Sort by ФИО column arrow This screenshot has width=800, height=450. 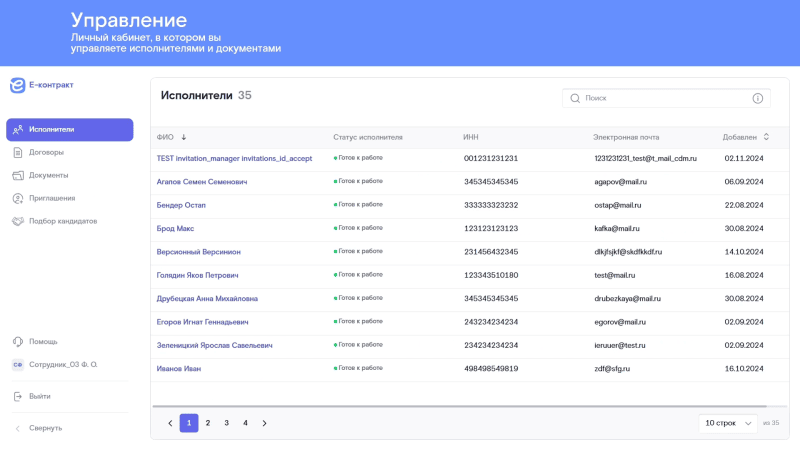pyautogui.click(x=184, y=137)
